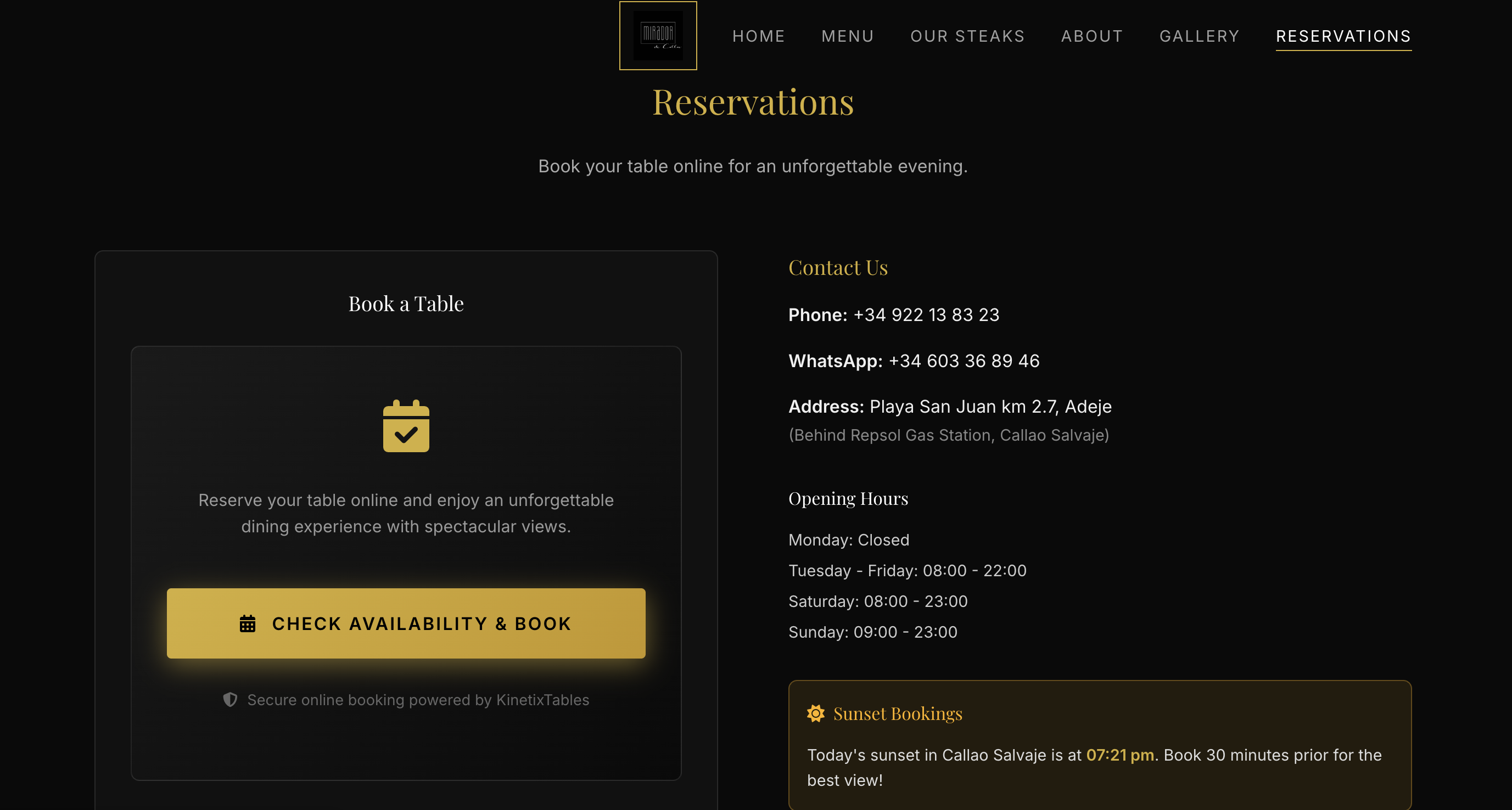The width and height of the screenshot is (1512, 810).
Task: Click the 07:21 pm sunset time
Action: coord(1119,755)
